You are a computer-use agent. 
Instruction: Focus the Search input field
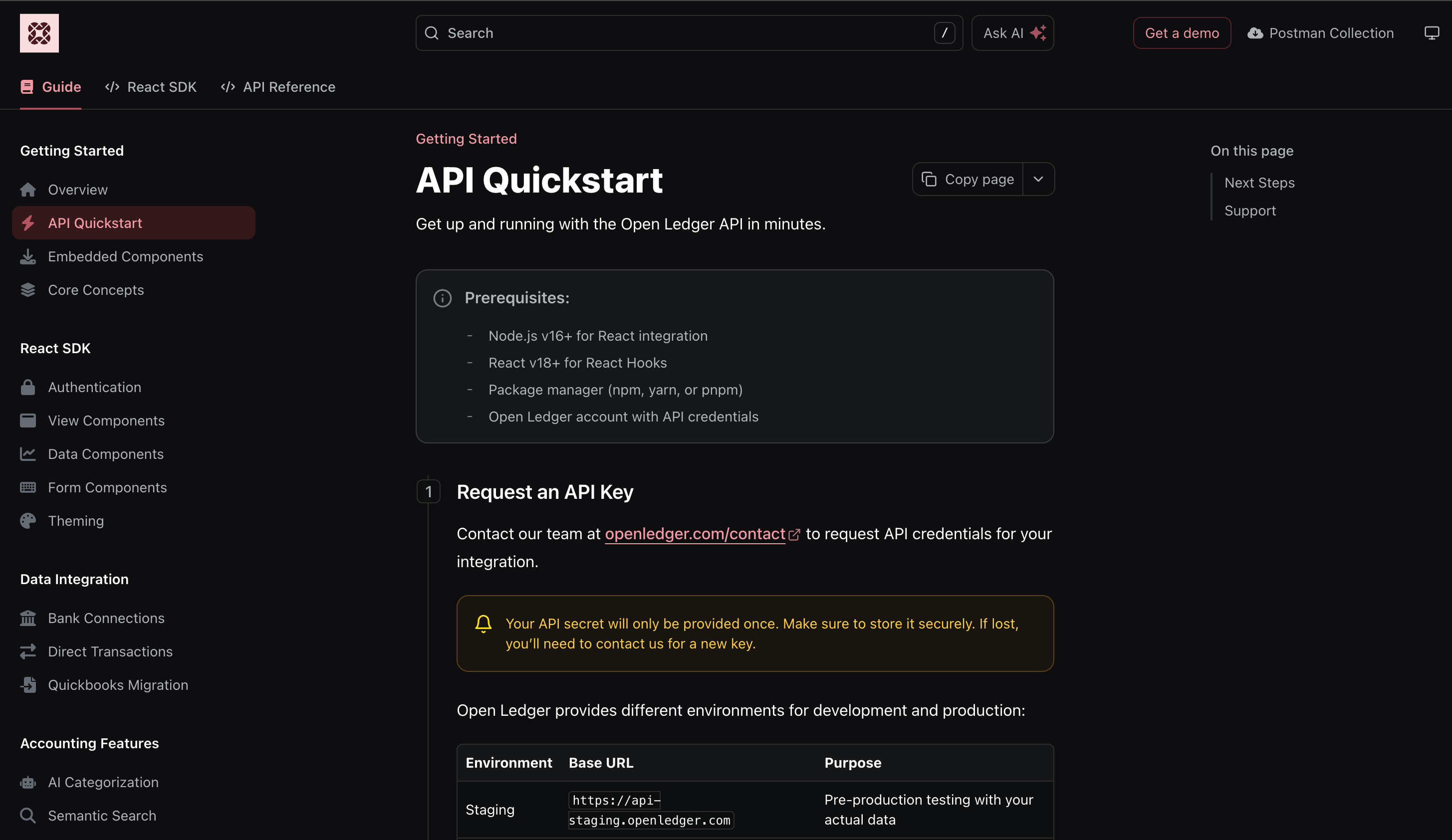[689, 33]
